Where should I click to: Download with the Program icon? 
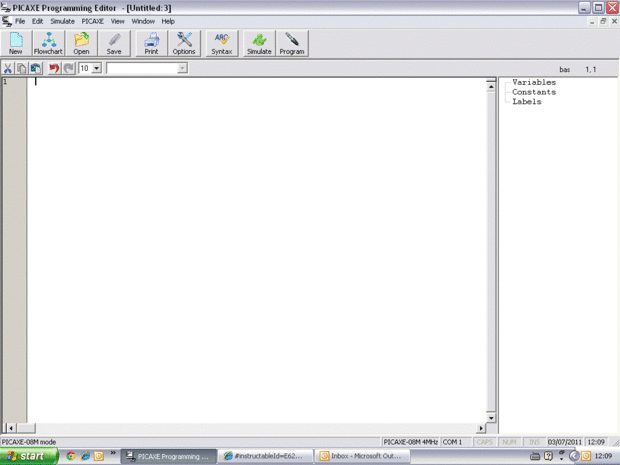(292, 43)
